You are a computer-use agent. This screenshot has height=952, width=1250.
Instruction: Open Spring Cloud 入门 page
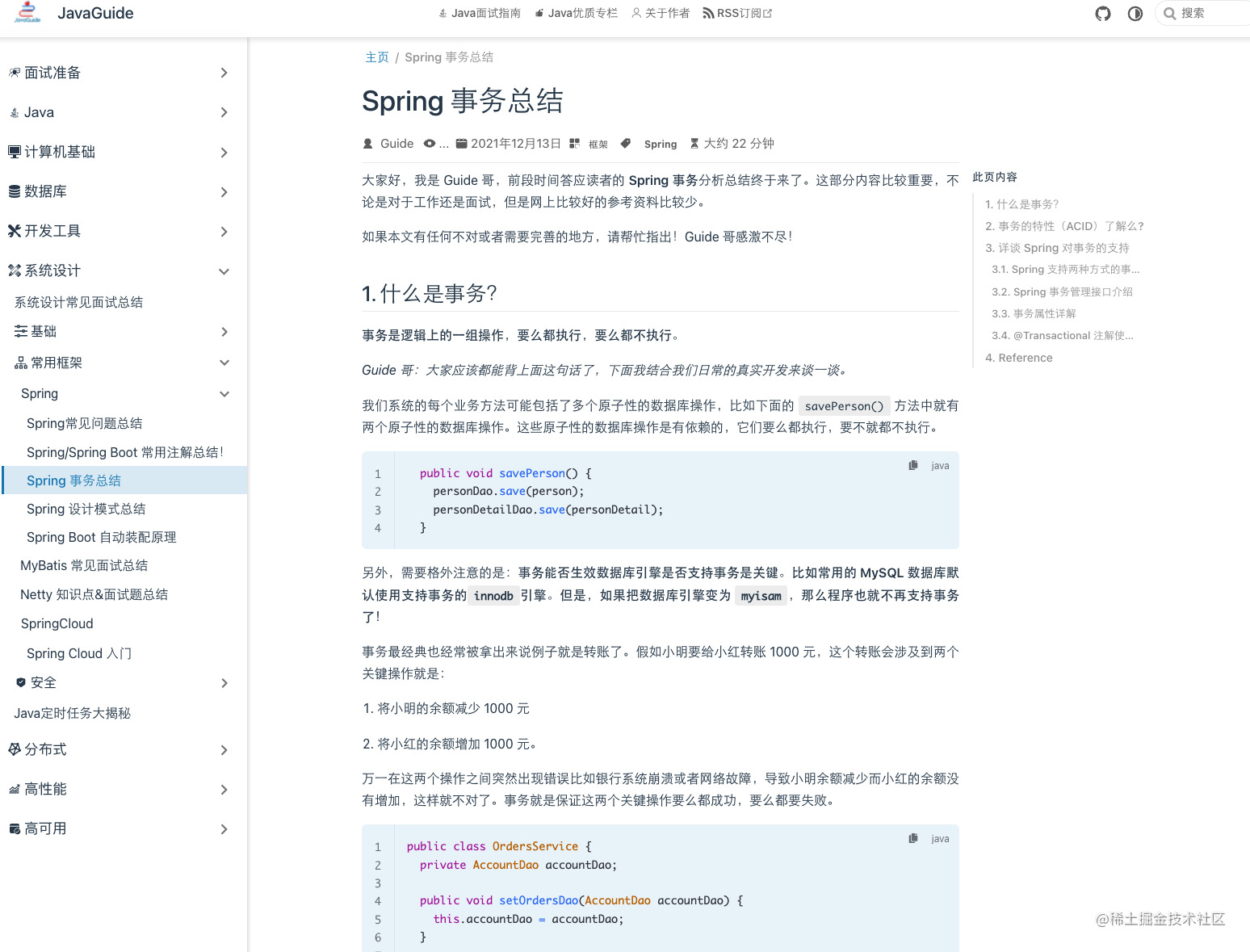(x=79, y=653)
